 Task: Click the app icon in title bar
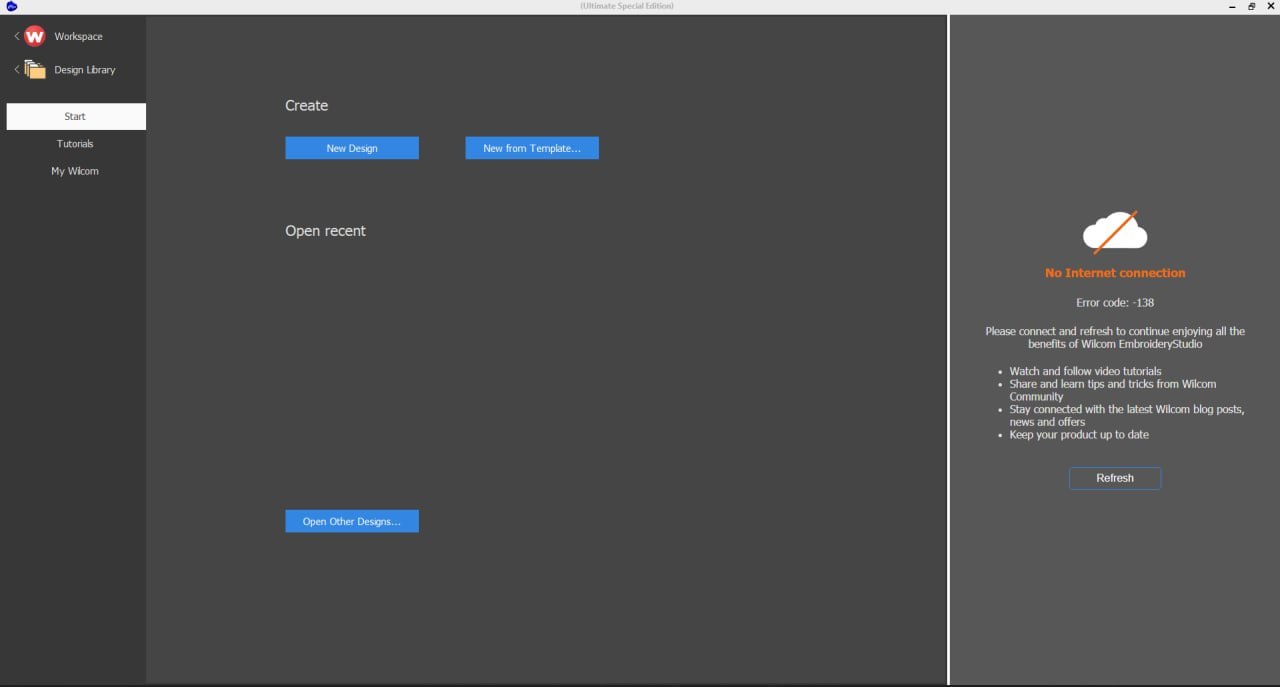pyautogui.click(x=11, y=6)
